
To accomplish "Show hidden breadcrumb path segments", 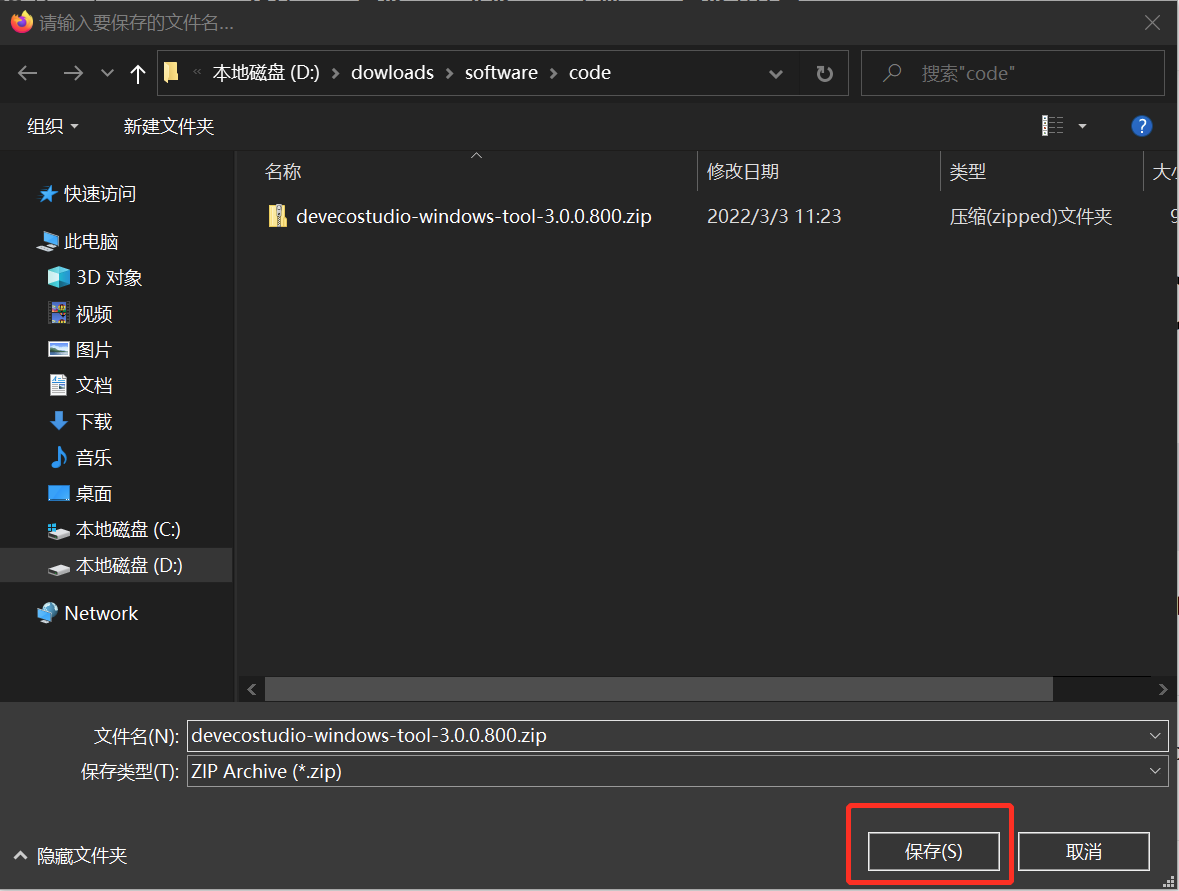I will 197,72.
